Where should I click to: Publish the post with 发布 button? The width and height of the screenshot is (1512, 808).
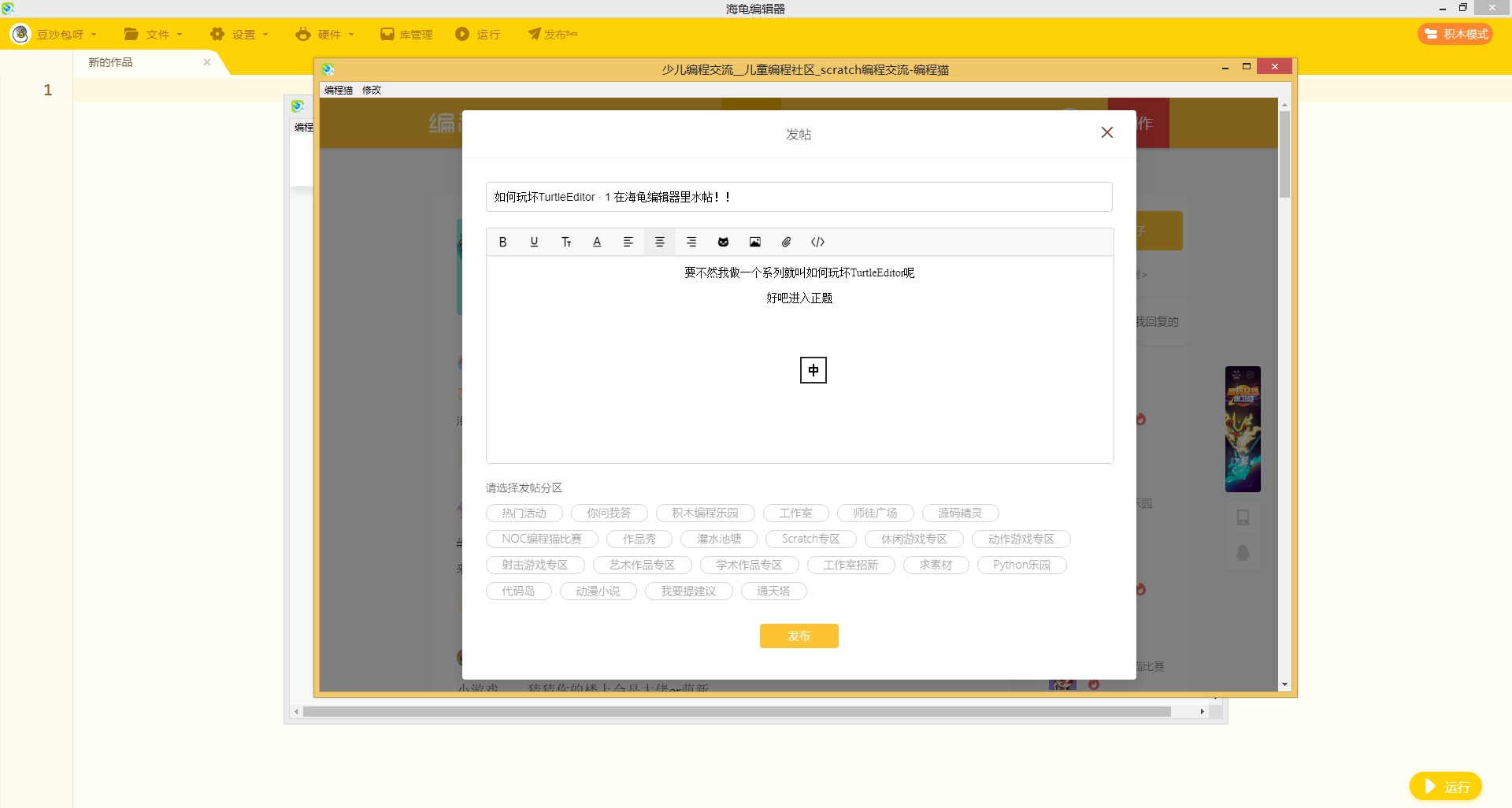point(799,636)
